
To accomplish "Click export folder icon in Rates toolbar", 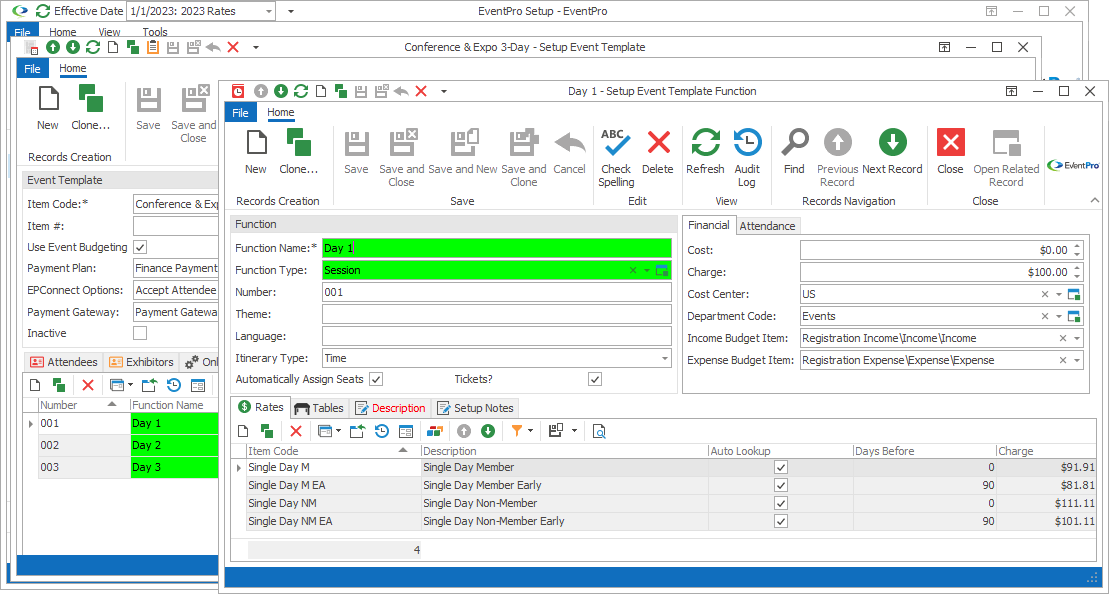I will coord(357,431).
